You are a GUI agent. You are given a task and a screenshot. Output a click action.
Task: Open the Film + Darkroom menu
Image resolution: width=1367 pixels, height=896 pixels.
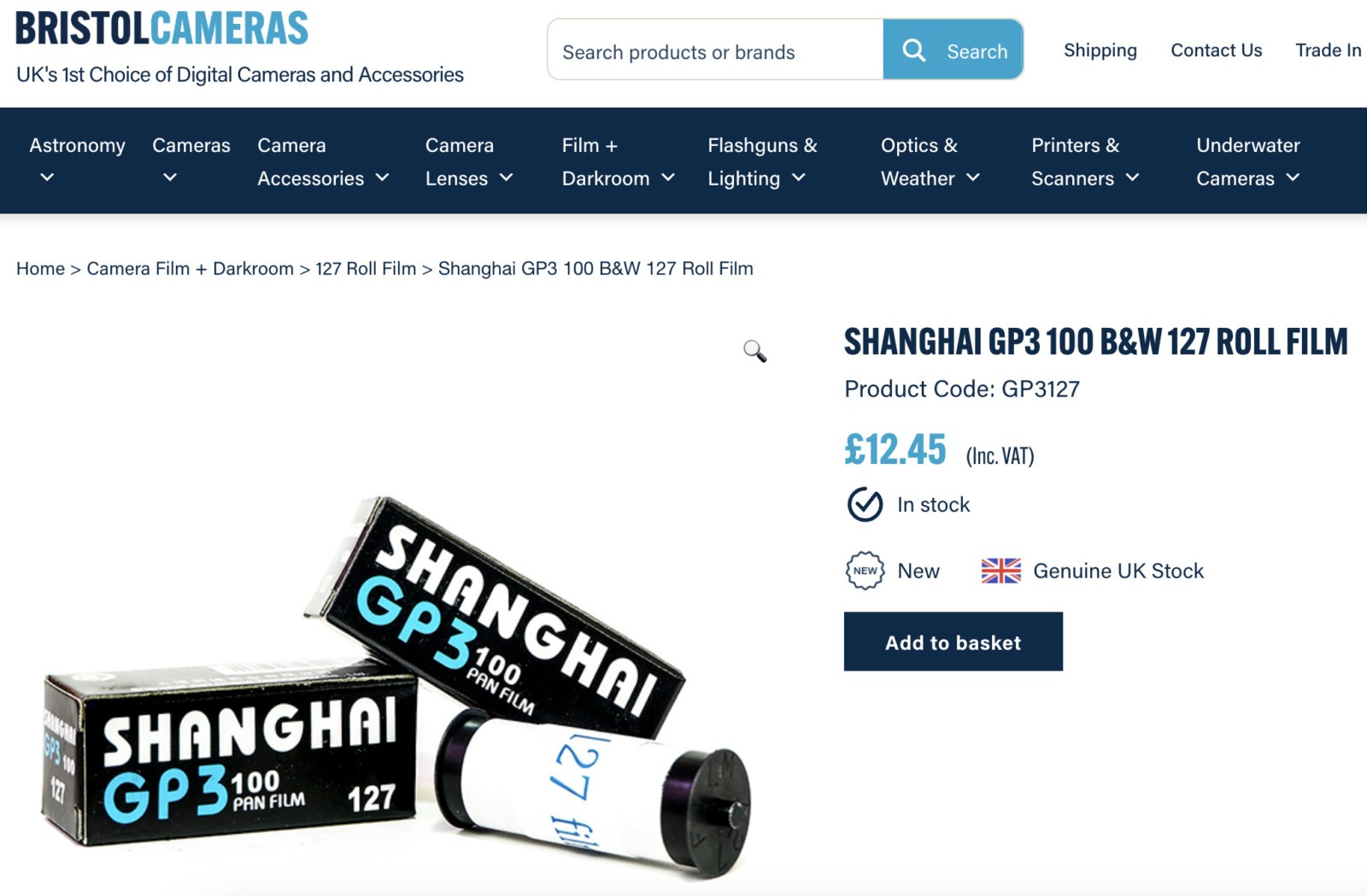click(x=619, y=161)
